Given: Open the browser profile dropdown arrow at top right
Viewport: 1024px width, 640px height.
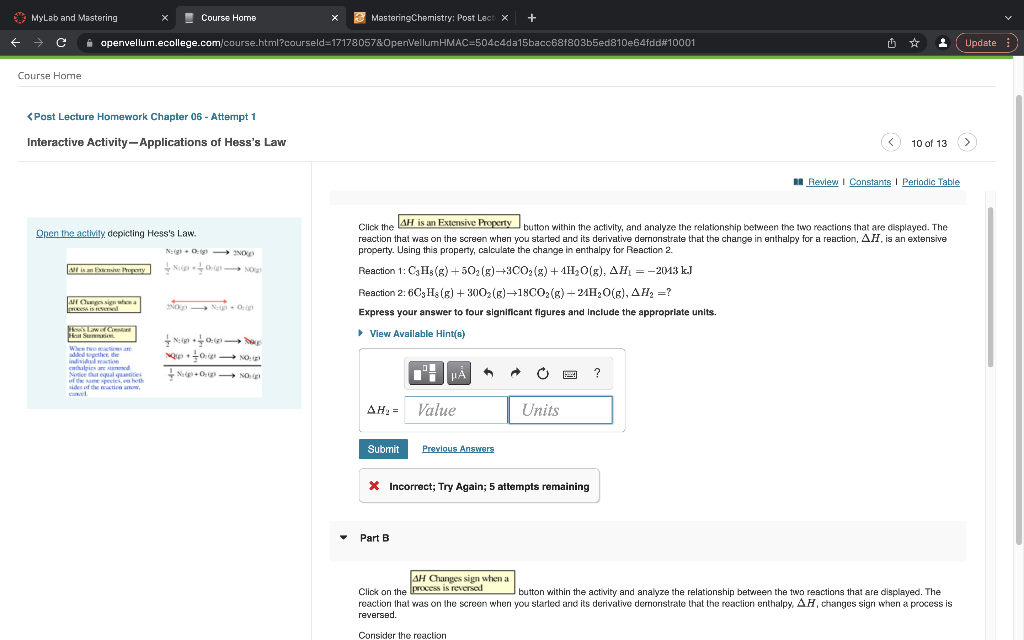Looking at the screenshot, I should click(x=1008, y=17).
